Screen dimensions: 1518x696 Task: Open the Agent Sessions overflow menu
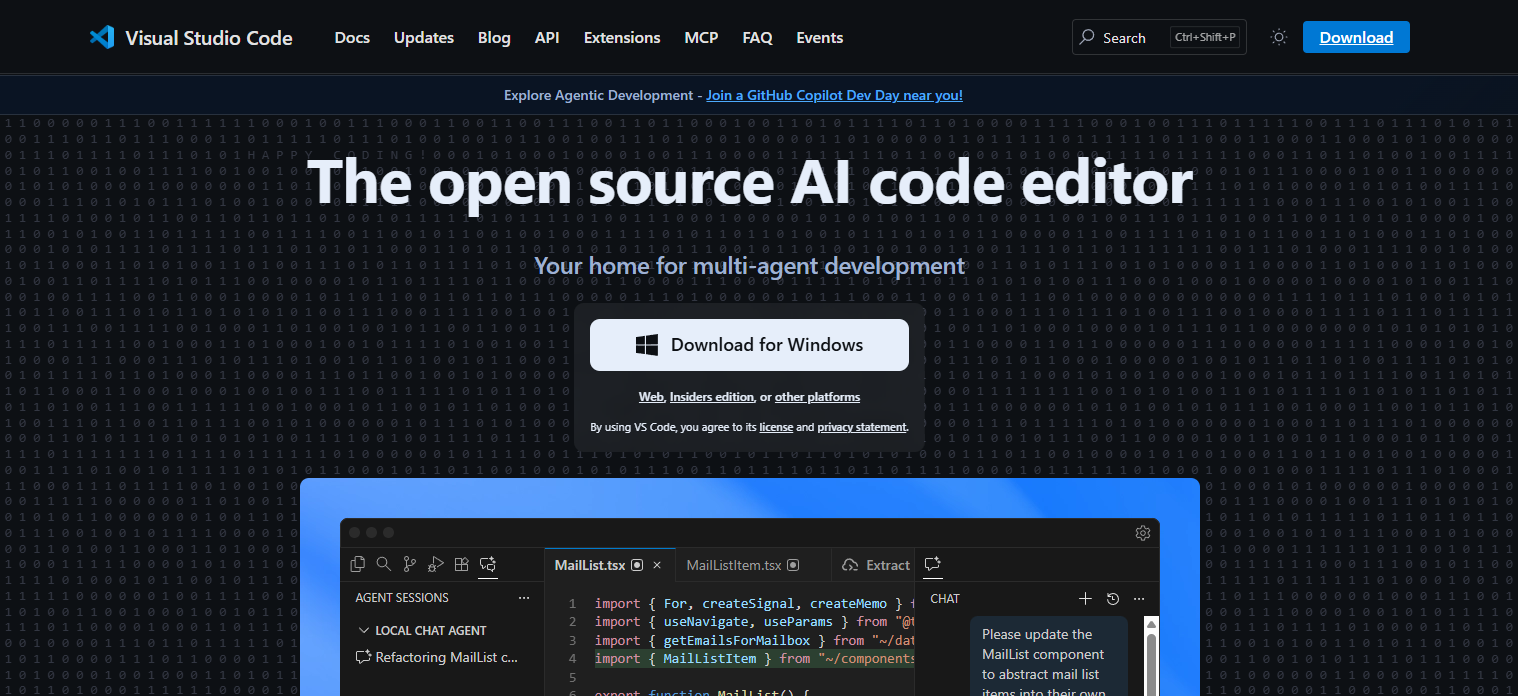[524, 597]
